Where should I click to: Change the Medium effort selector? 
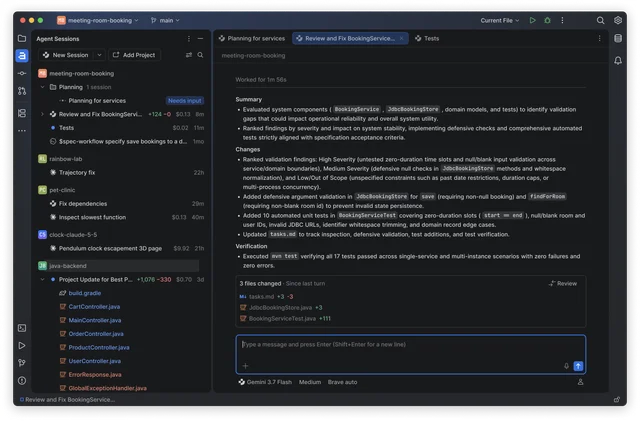pyautogui.click(x=310, y=382)
